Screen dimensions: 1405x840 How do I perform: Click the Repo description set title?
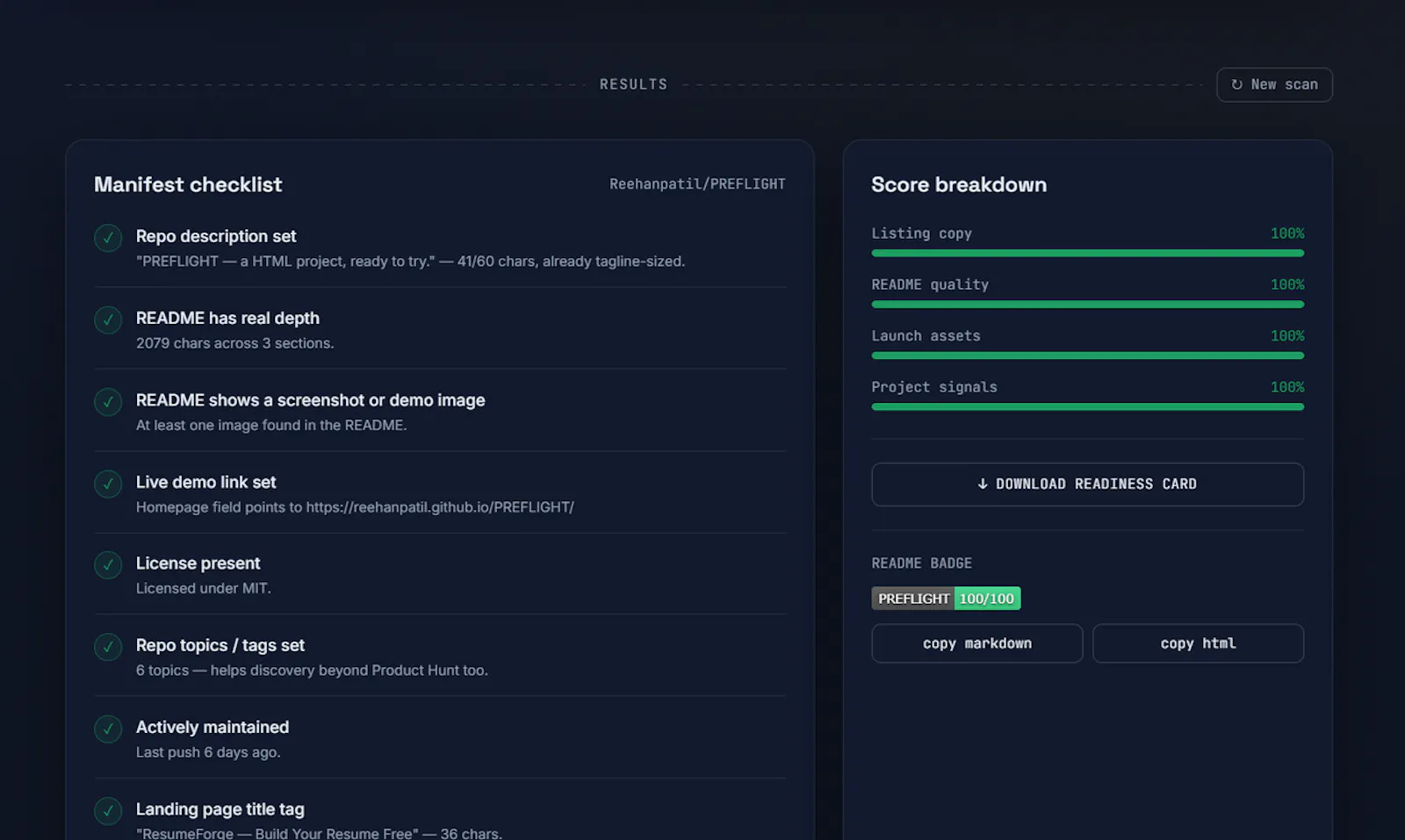[216, 236]
